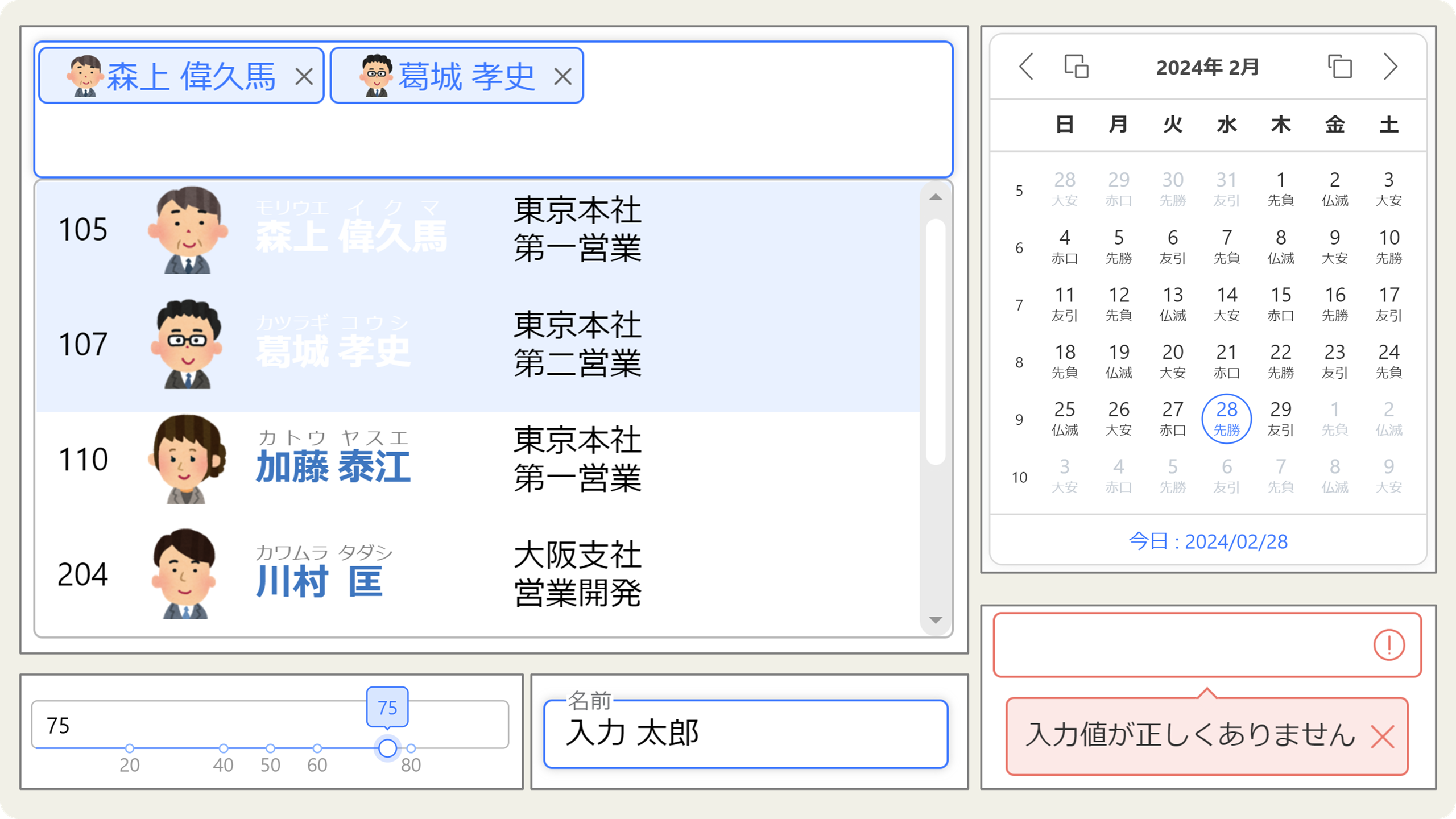Click next year icon beside right arrow

[1339, 67]
